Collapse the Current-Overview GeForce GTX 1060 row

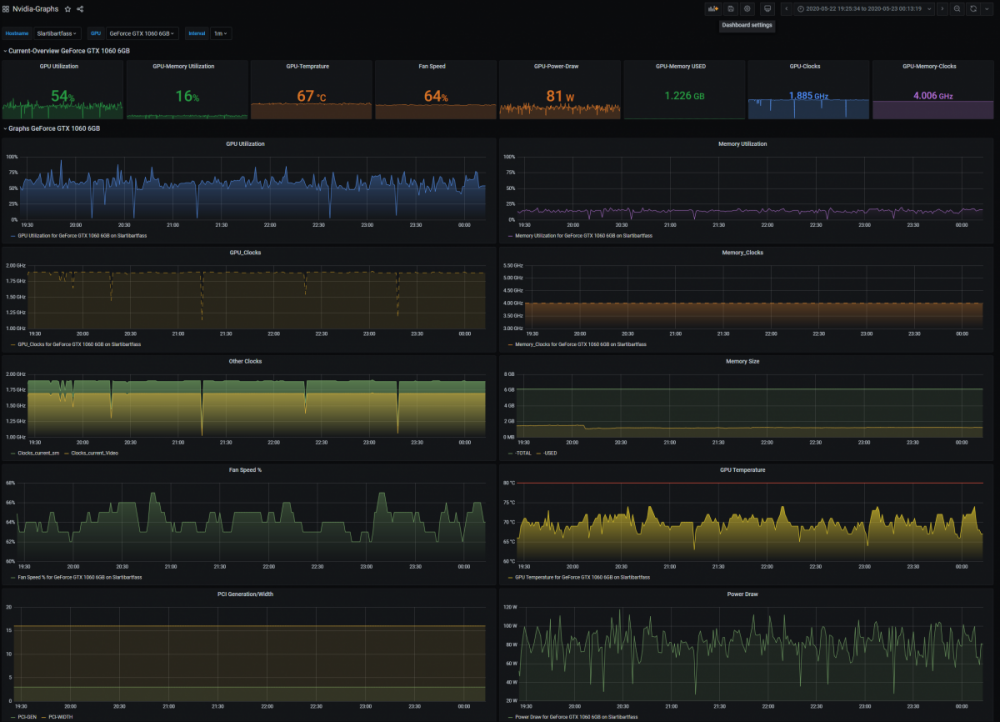(x=68, y=50)
